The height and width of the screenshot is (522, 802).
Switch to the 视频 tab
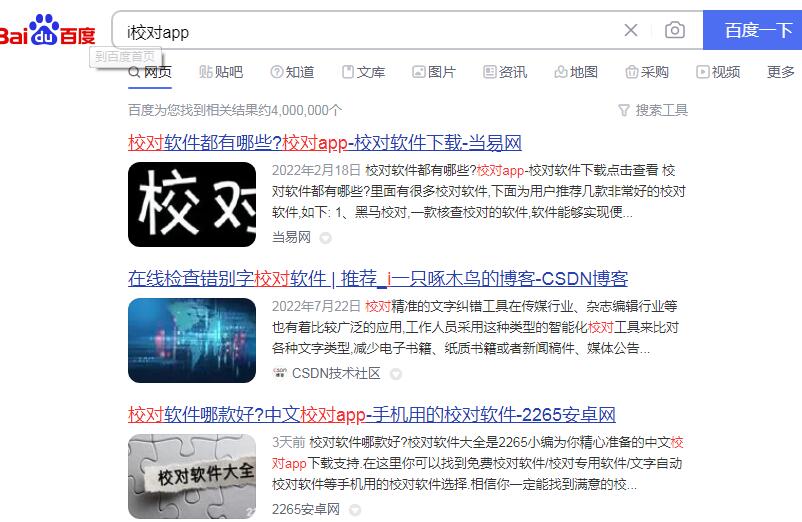click(x=718, y=72)
